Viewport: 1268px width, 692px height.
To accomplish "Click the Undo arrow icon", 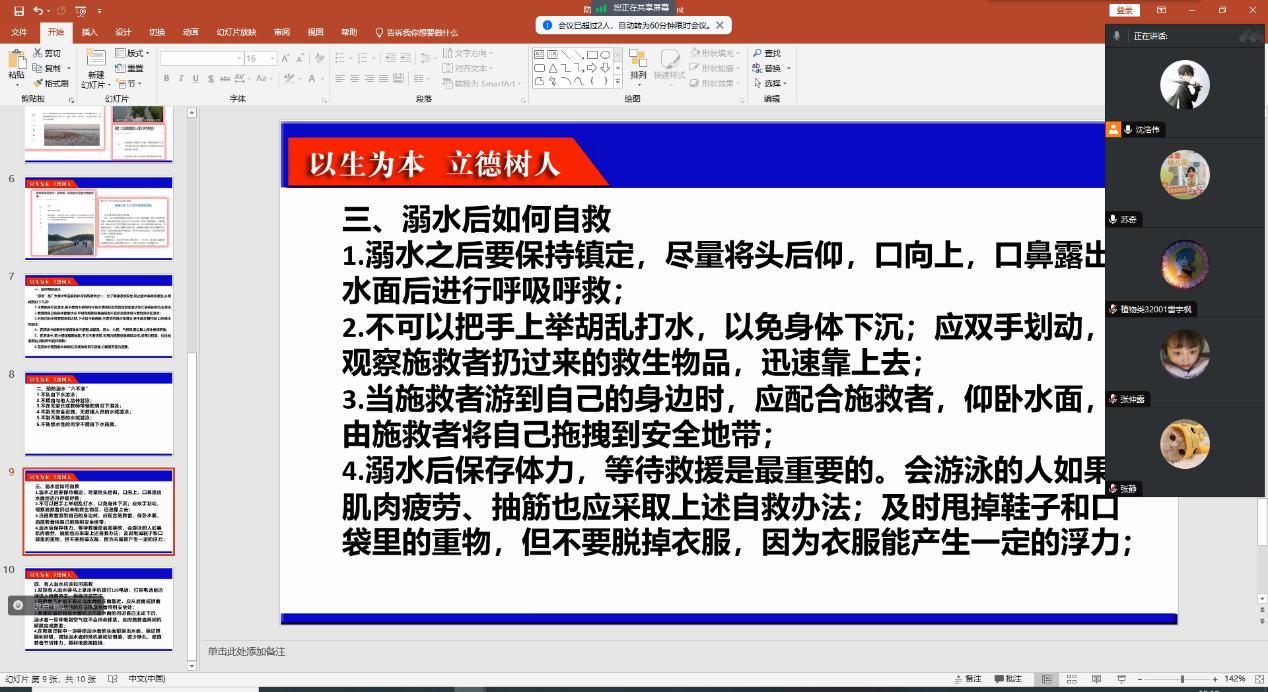I will pos(38,10).
